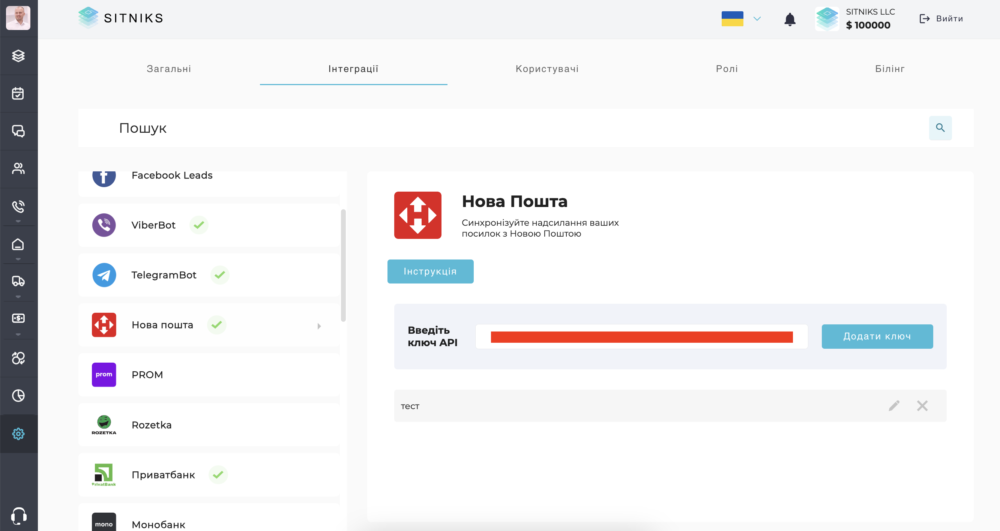1000x531 pixels.
Task: Click Нова пошта red list icon
Action: [104, 325]
